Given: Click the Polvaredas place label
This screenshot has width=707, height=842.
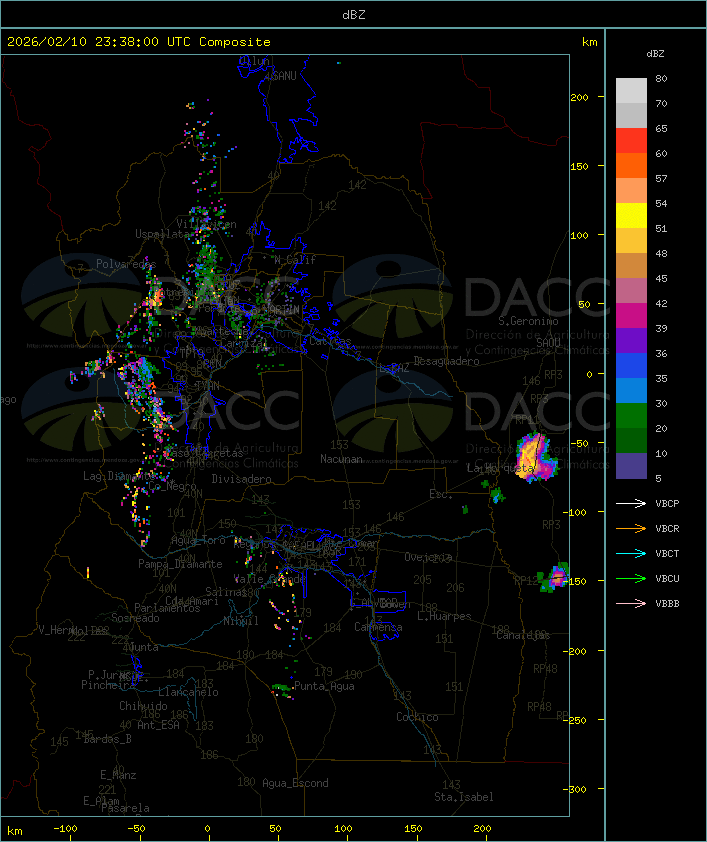Looking at the screenshot, I should tap(126, 264).
